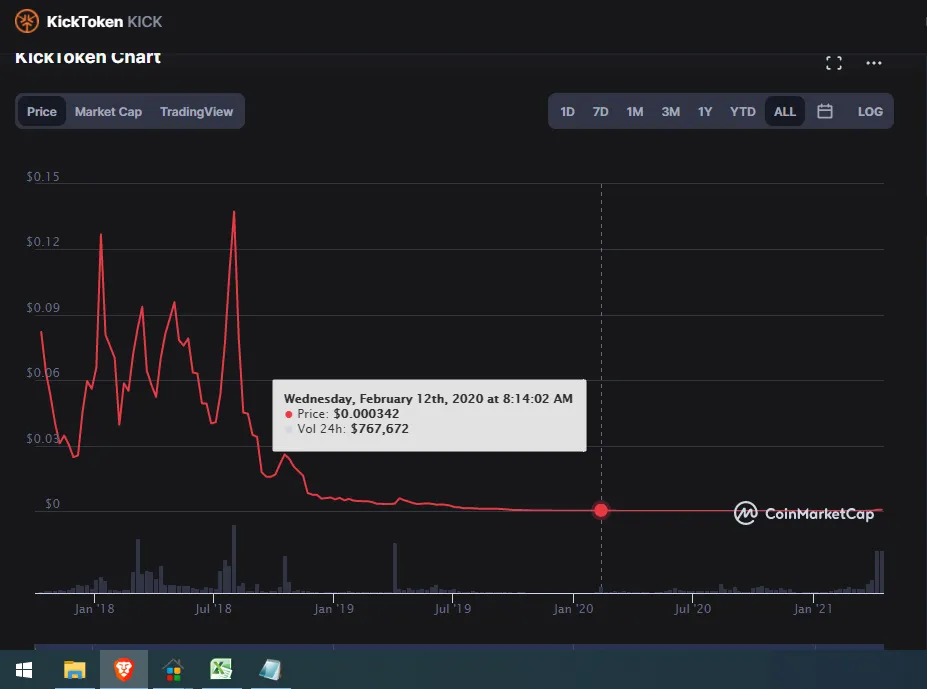Screen dimensions: 927x689
Task: Click the Jan '20 axis label
Action: click(573, 609)
